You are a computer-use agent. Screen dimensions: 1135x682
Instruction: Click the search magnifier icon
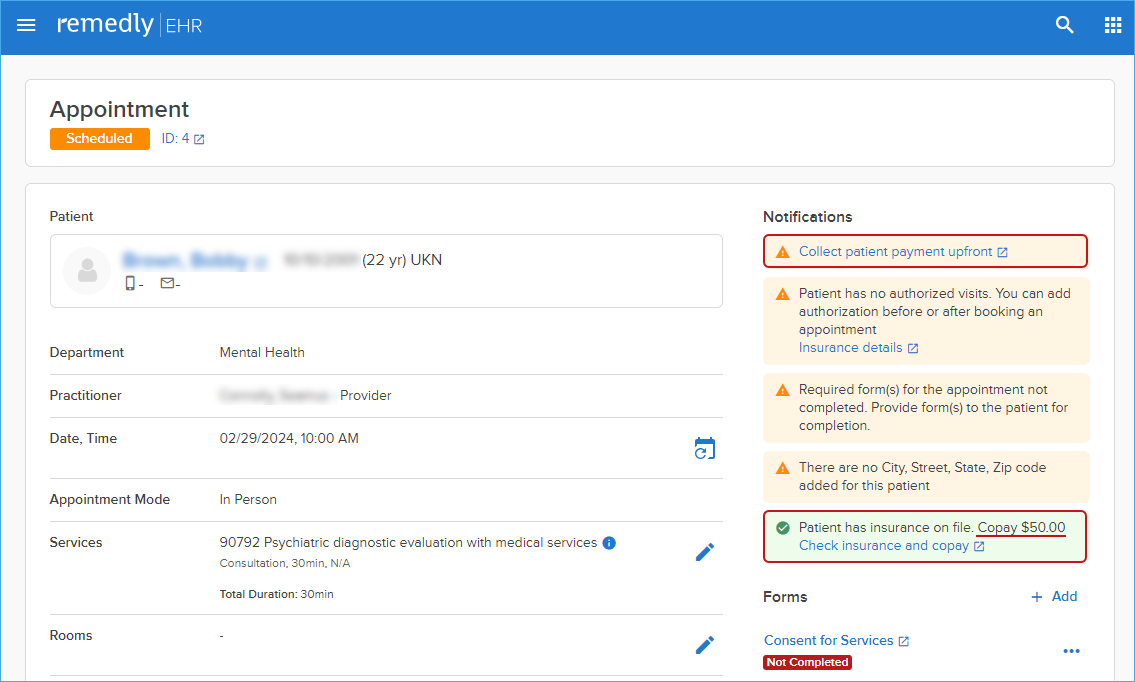pos(1064,25)
